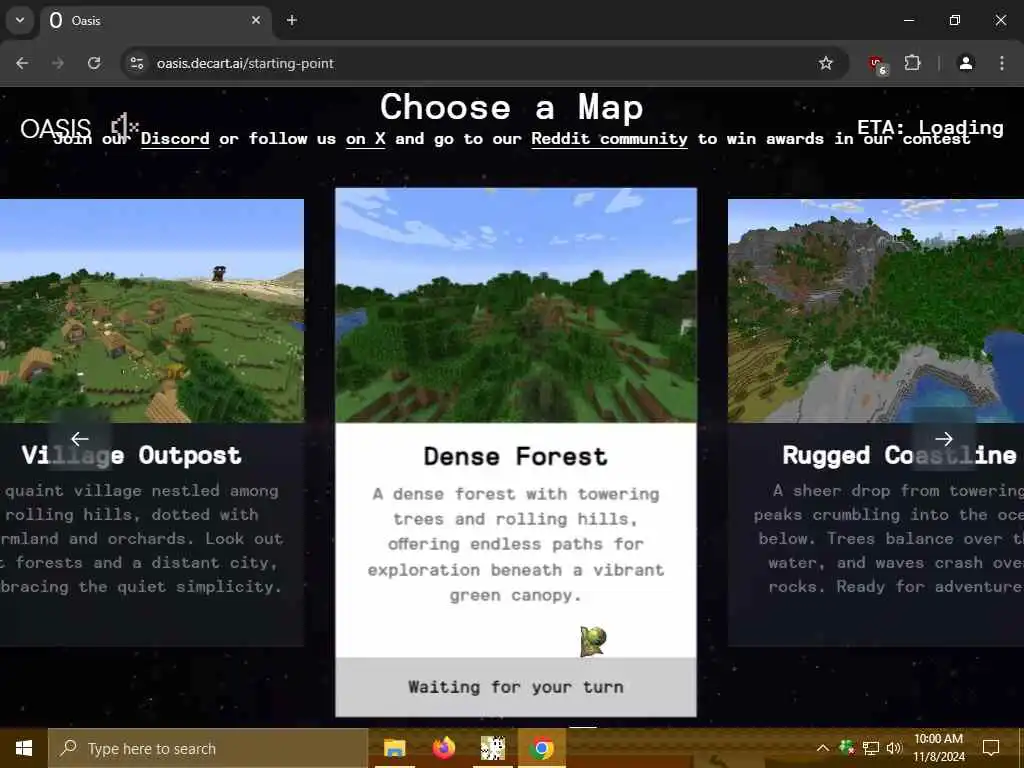The image size is (1024, 768).
Task: Open the Extensions puzzle icon
Action: [912, 63]
